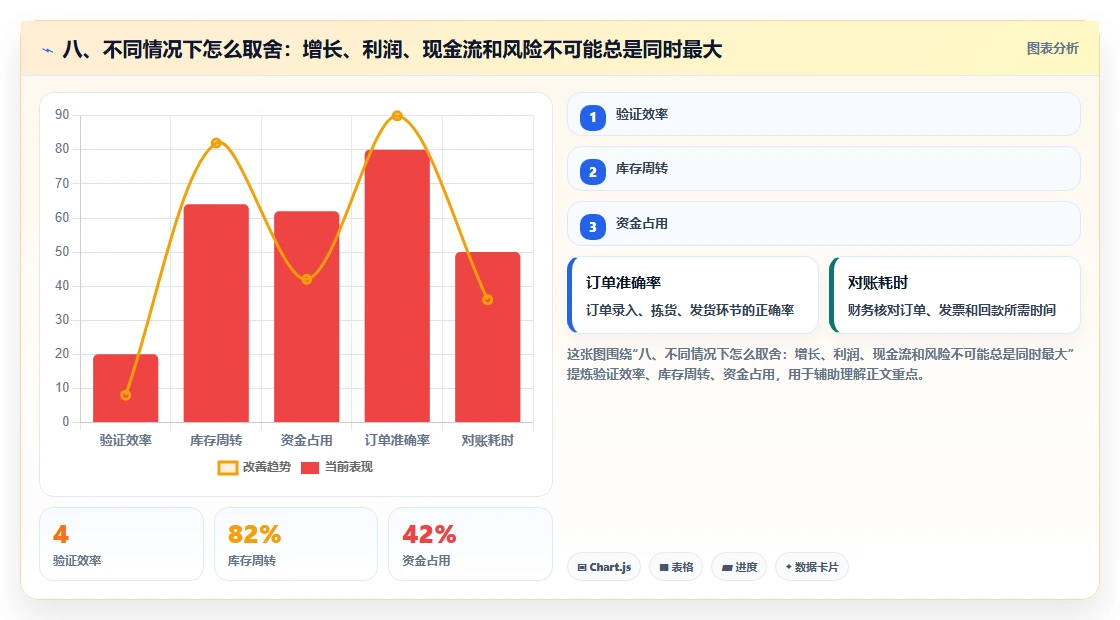Click the text 订单录入、拣货、发货环节的正确率
The height and width of the screenshot is (620, 1120).
[x=690, y=311]
